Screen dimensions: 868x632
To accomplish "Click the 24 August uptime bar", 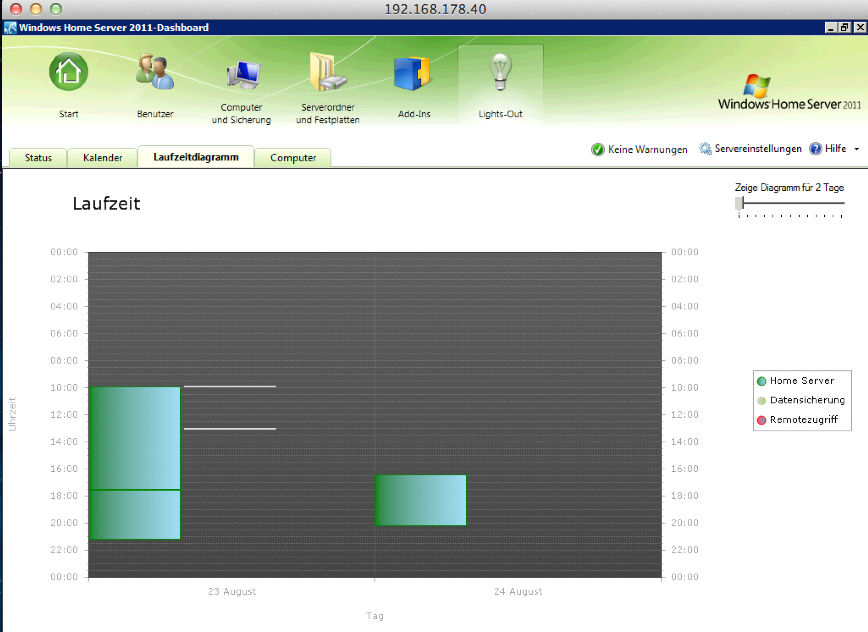I will tap(421, 500).
